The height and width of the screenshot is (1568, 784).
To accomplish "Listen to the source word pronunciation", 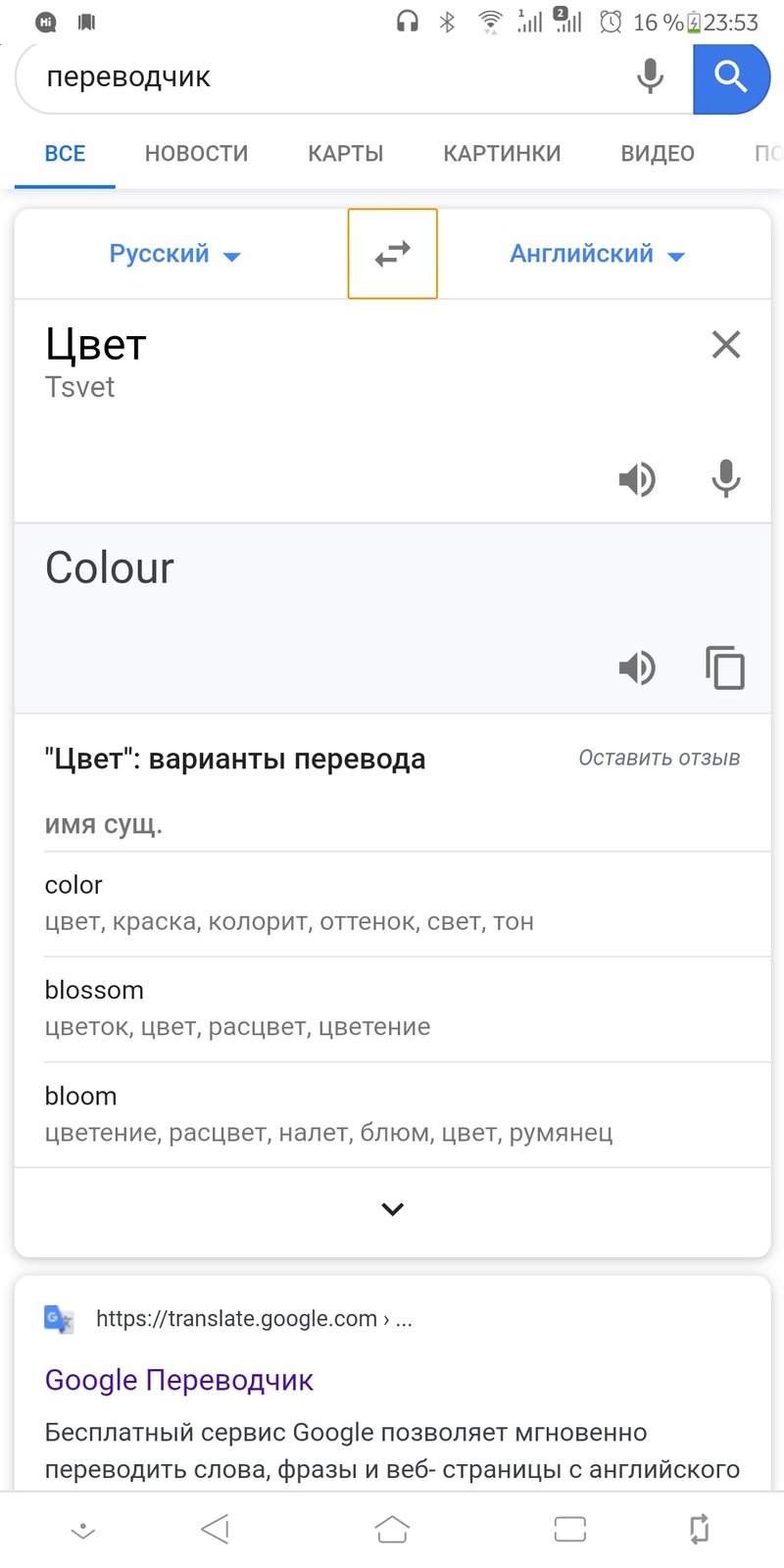I will (637, 479).
